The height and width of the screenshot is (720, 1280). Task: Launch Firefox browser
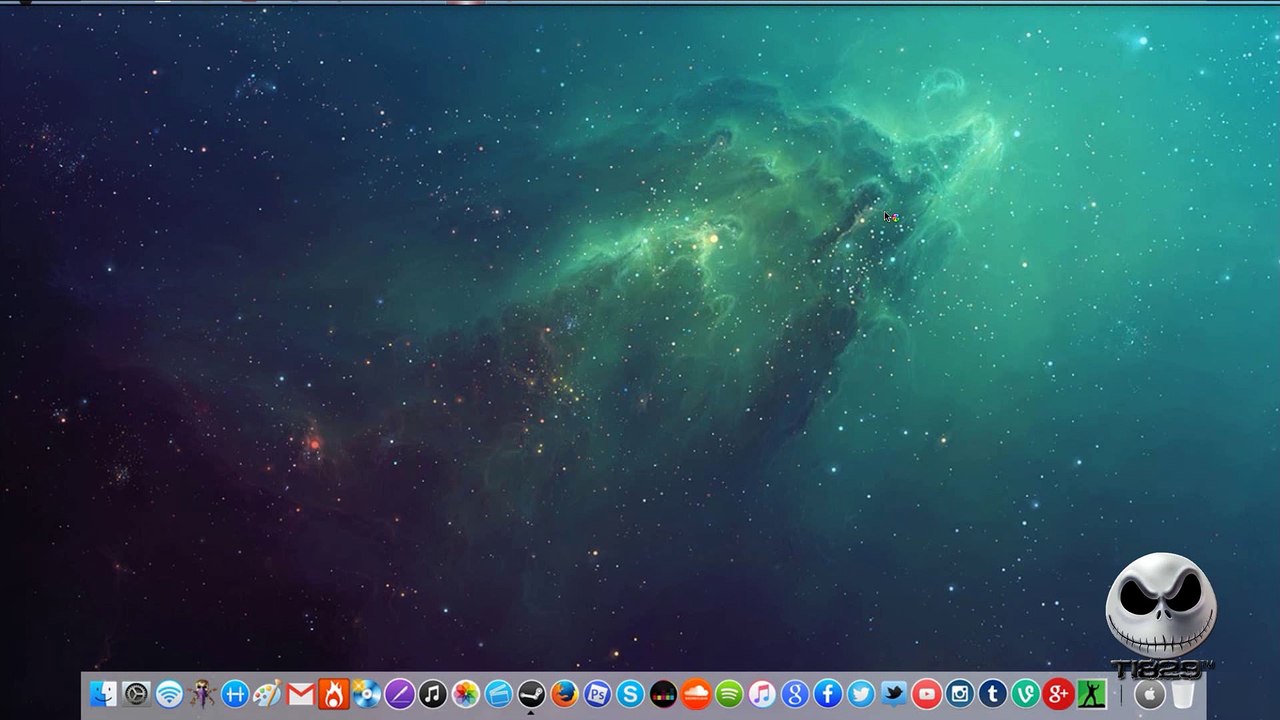tap(564, 693)
